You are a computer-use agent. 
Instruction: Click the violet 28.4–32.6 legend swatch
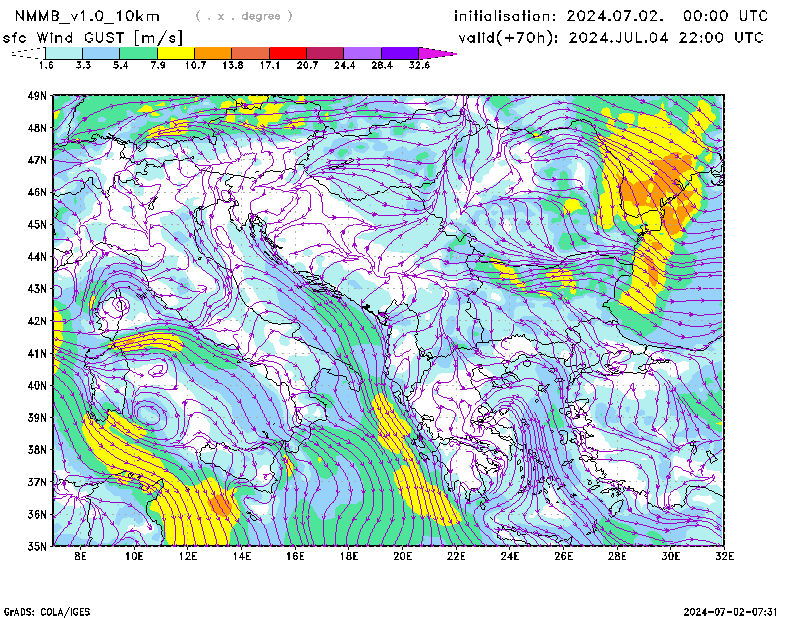pos(399,52)
